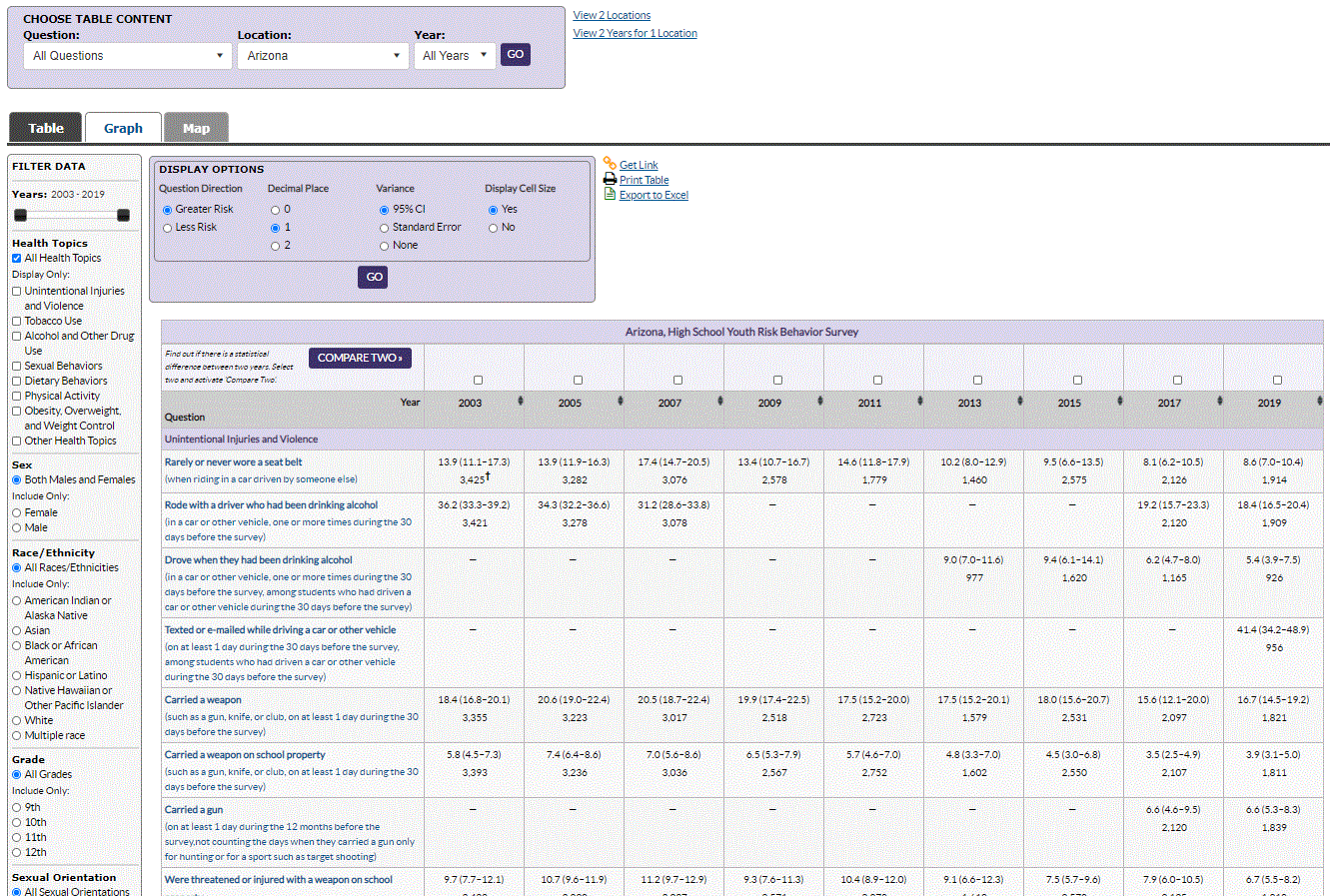This screenshot has height=896, width=1330.
Task: Click 2019 seat belt value 8.6 (7.0–10.4)
Action: click(1273, 461)
